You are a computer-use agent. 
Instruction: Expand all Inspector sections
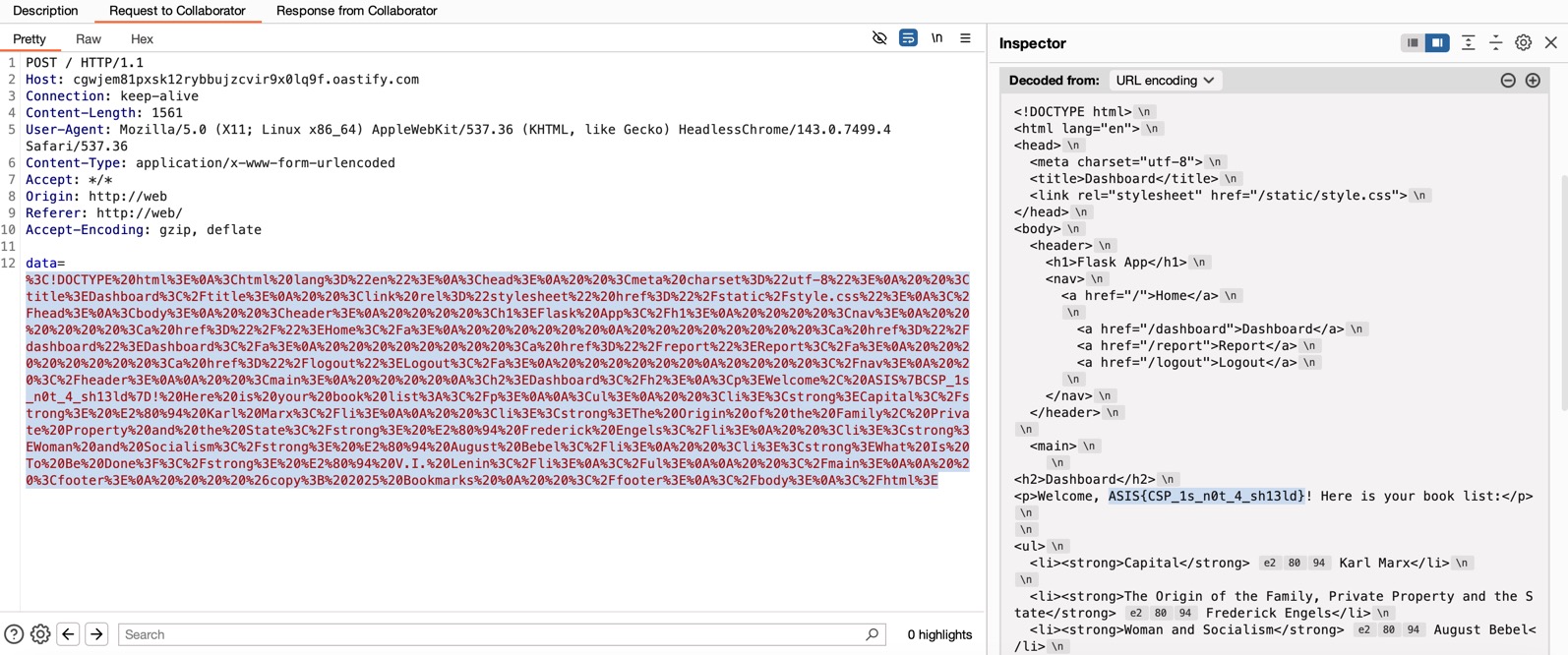(x=1468, y=43)
